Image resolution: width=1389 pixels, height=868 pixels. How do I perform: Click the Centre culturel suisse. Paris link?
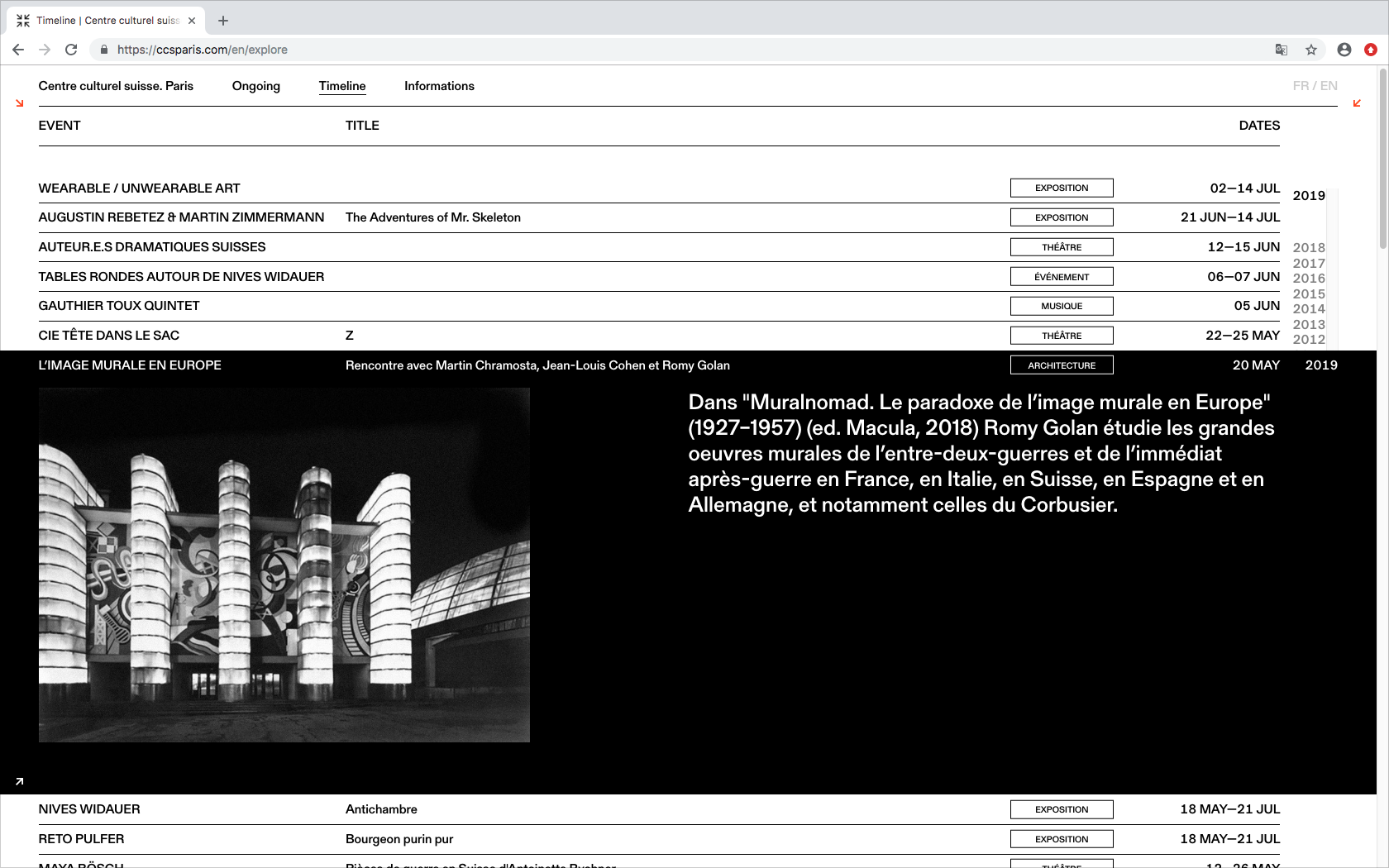coord(116,86)
